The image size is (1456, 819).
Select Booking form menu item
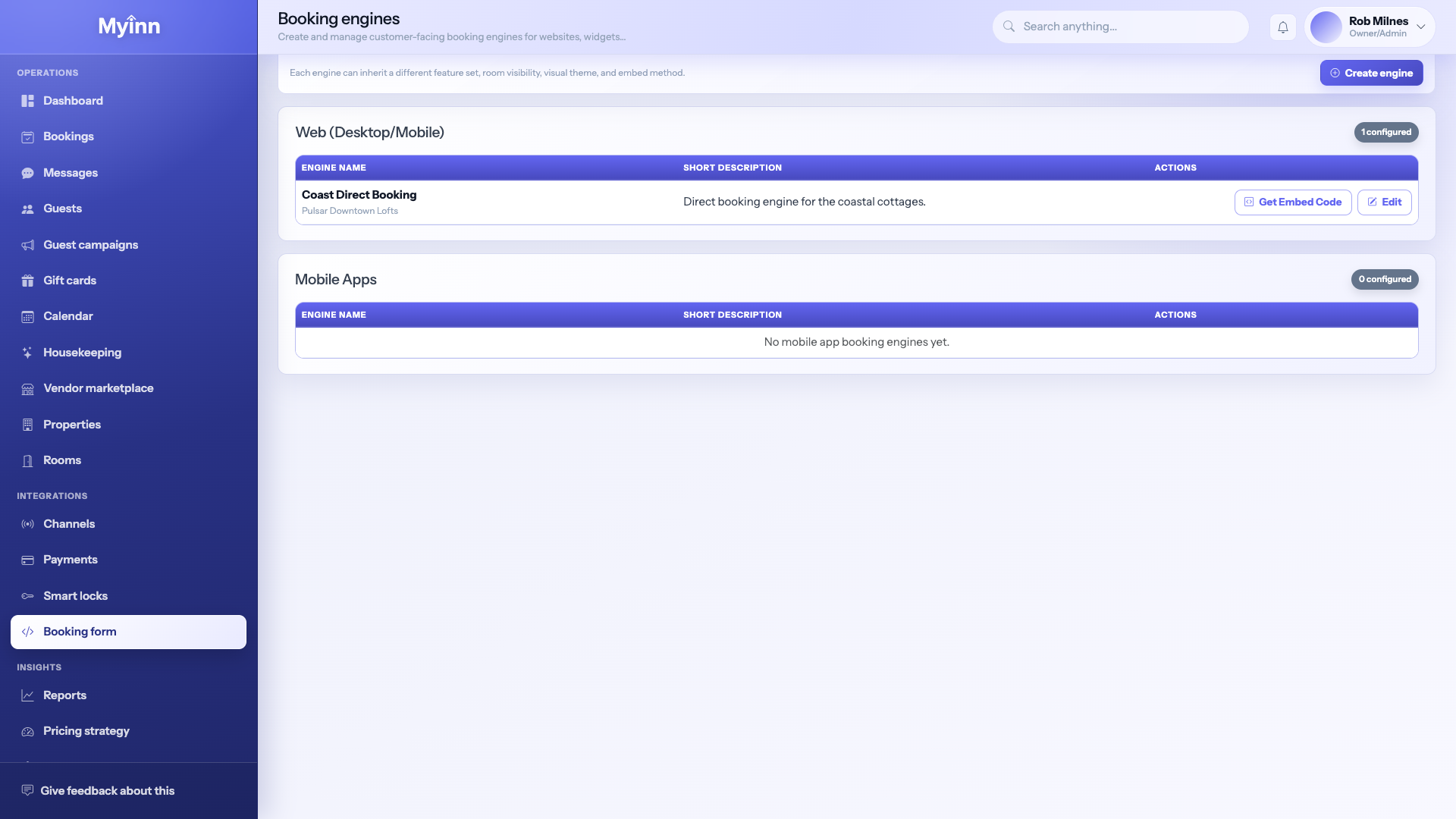pos(128,632)
